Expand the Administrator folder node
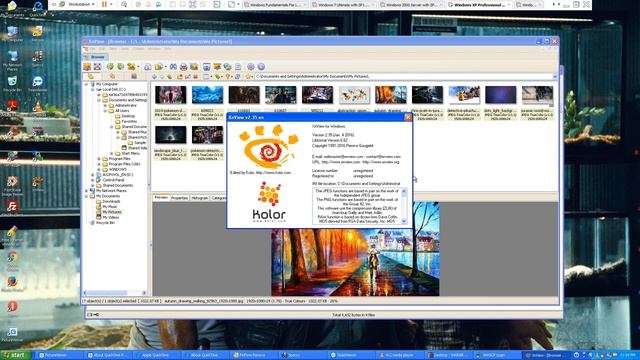This screenshot has height=360, width=640. [x=105, y=105]
